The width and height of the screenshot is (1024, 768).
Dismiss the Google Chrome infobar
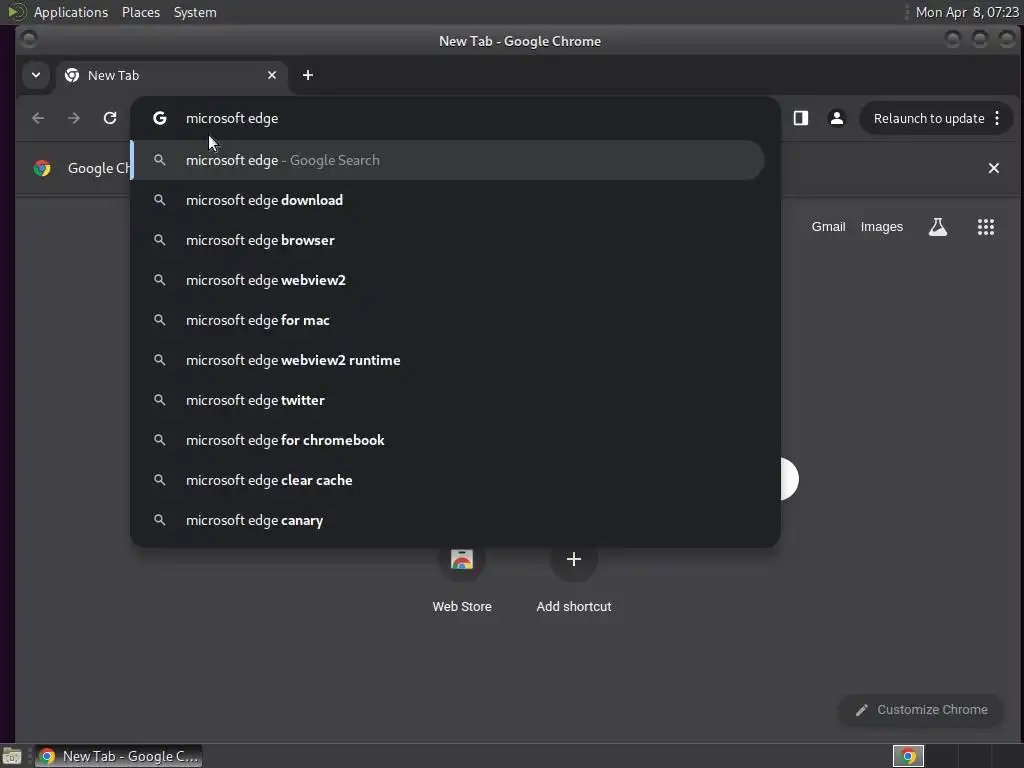click(x=993, y=168)
